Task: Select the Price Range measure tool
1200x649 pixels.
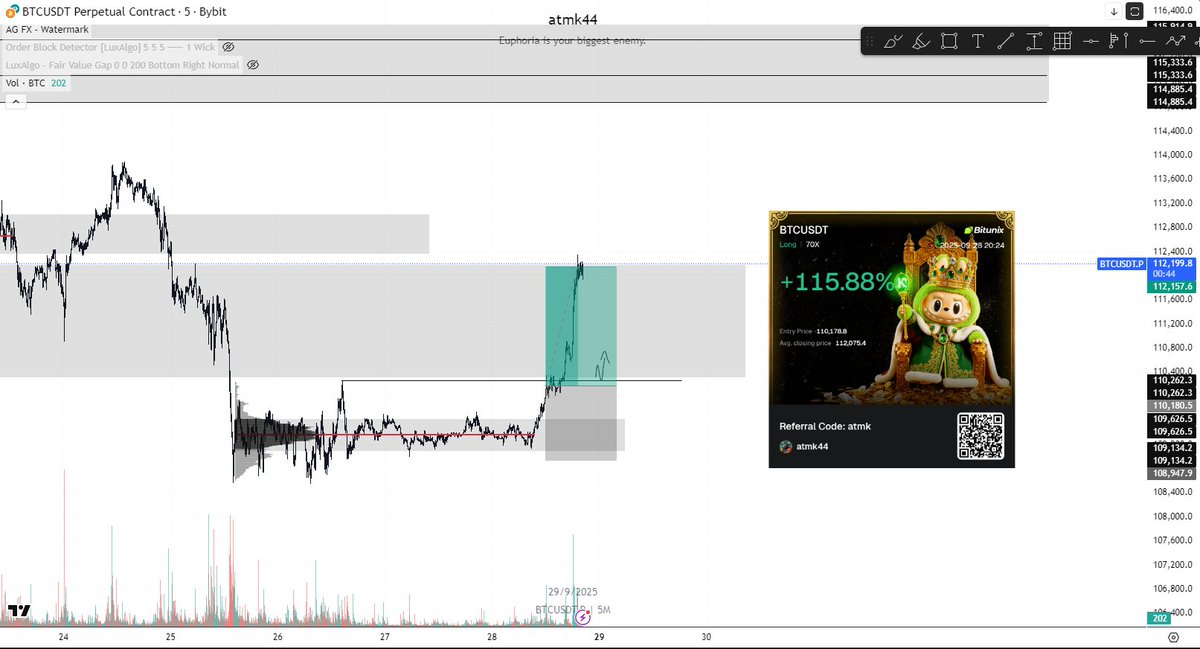Action: [1034, 41]
